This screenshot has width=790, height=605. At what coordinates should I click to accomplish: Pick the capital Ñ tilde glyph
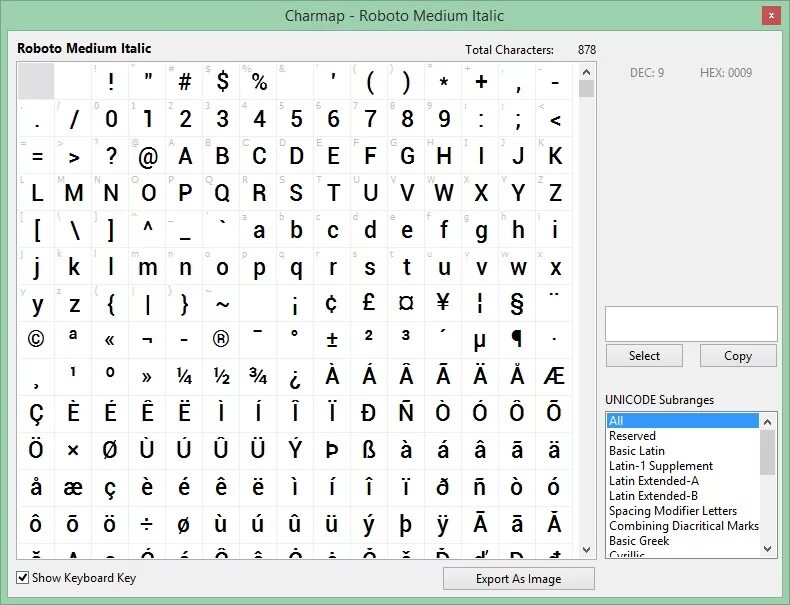[407, 415]
